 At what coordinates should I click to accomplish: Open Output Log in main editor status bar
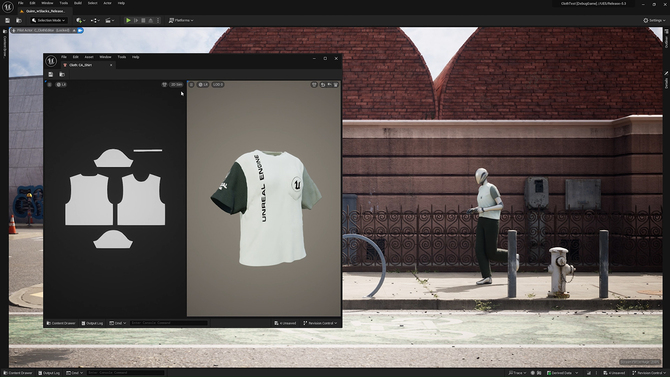(49, 373)
